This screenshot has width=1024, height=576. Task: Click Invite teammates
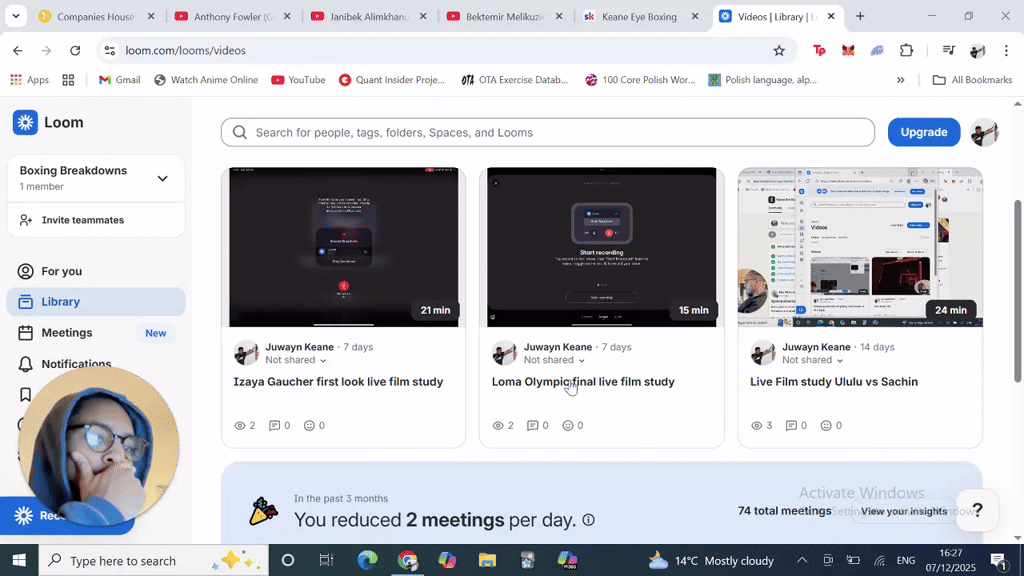point(82,220)
